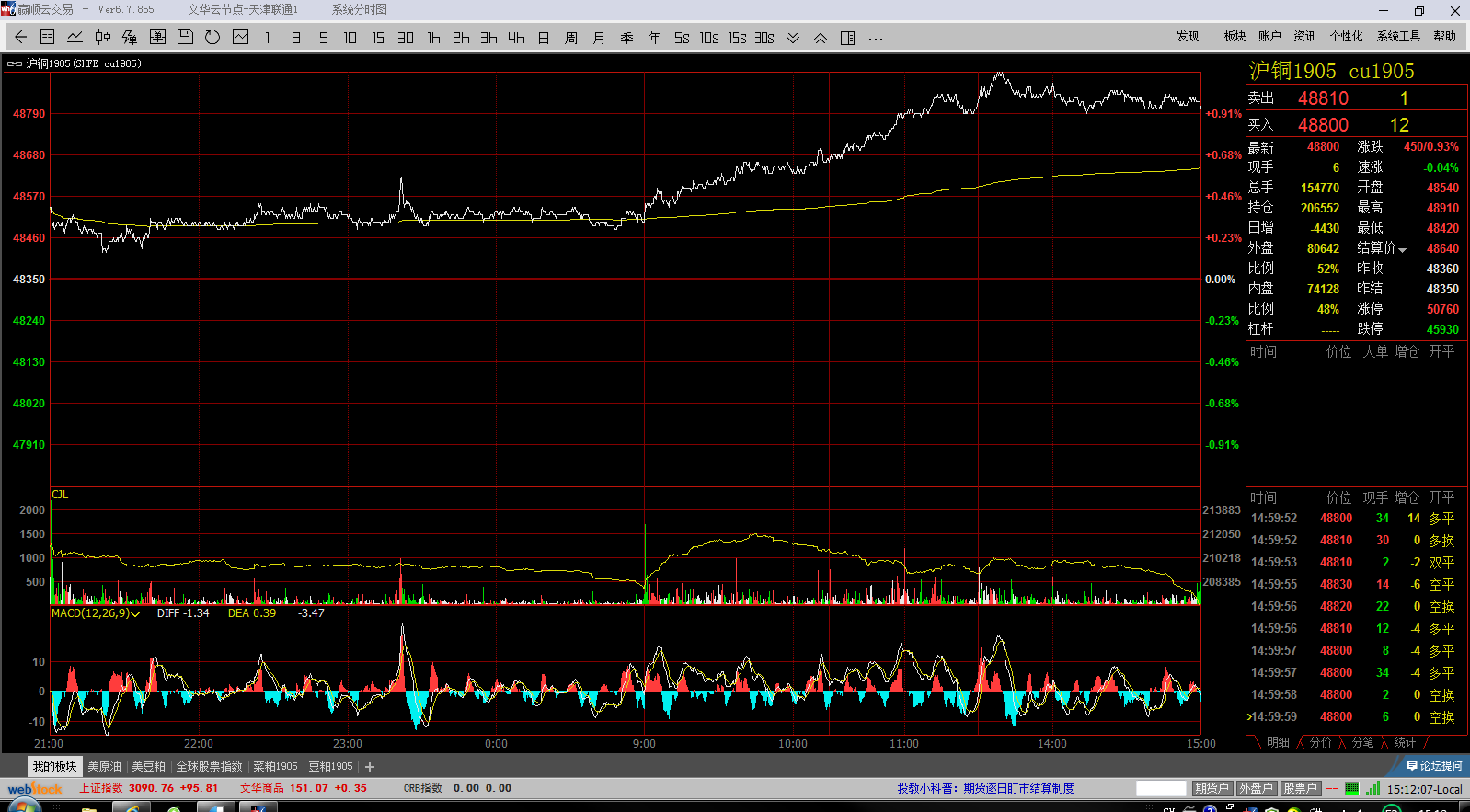Open the 系统工具 menu

point(1398,36)
